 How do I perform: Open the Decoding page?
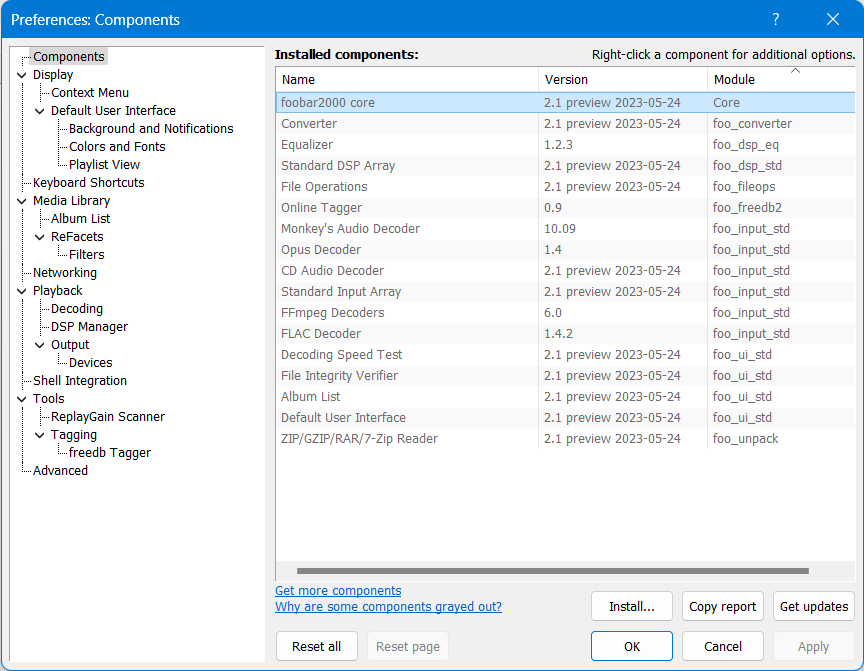(x=77, y=309)
